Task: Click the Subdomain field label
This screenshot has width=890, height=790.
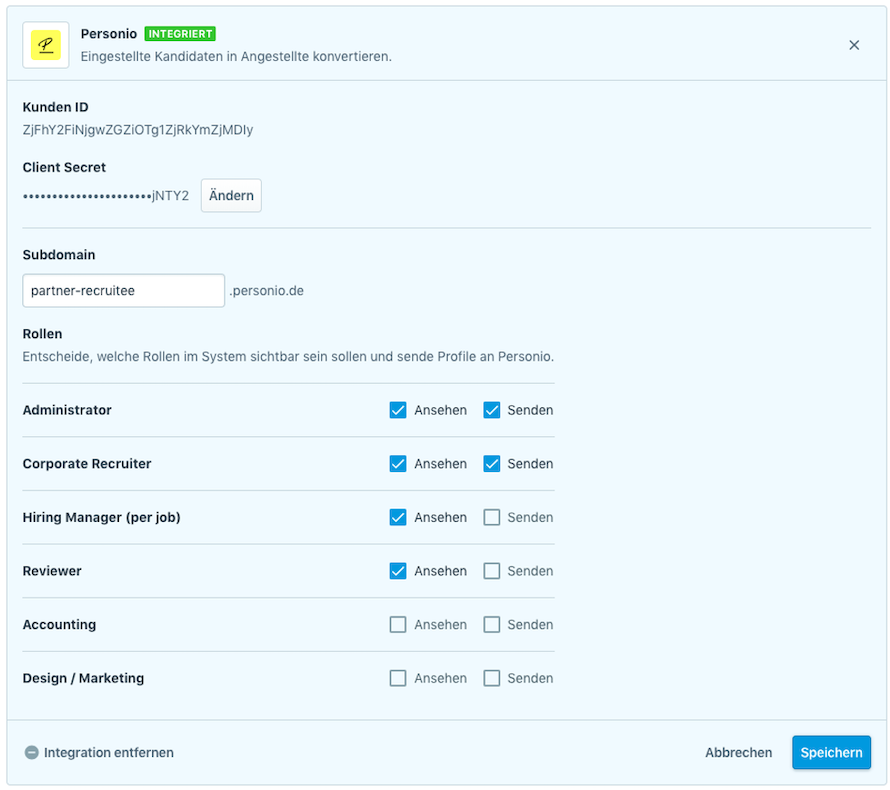Action: (59, 255)
